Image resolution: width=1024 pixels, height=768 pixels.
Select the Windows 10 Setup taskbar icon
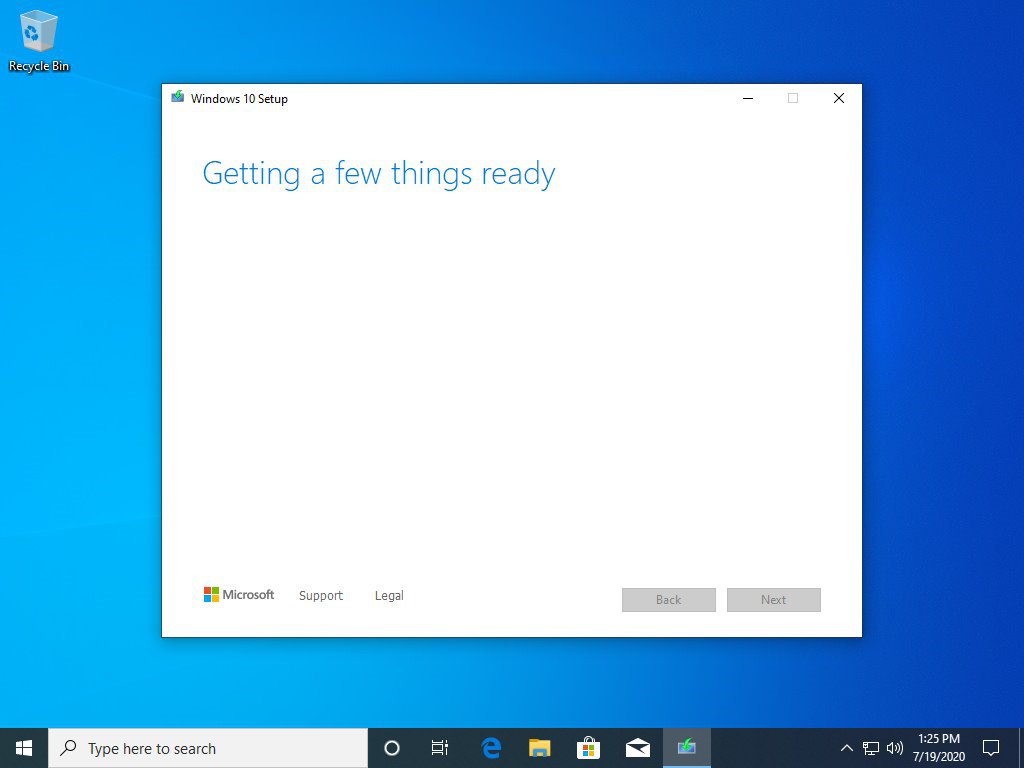(x=686, y=748)
